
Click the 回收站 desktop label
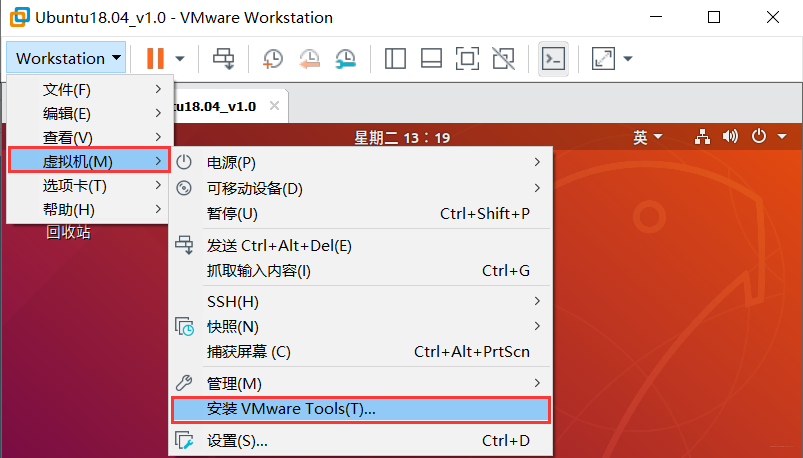point(68,232)
